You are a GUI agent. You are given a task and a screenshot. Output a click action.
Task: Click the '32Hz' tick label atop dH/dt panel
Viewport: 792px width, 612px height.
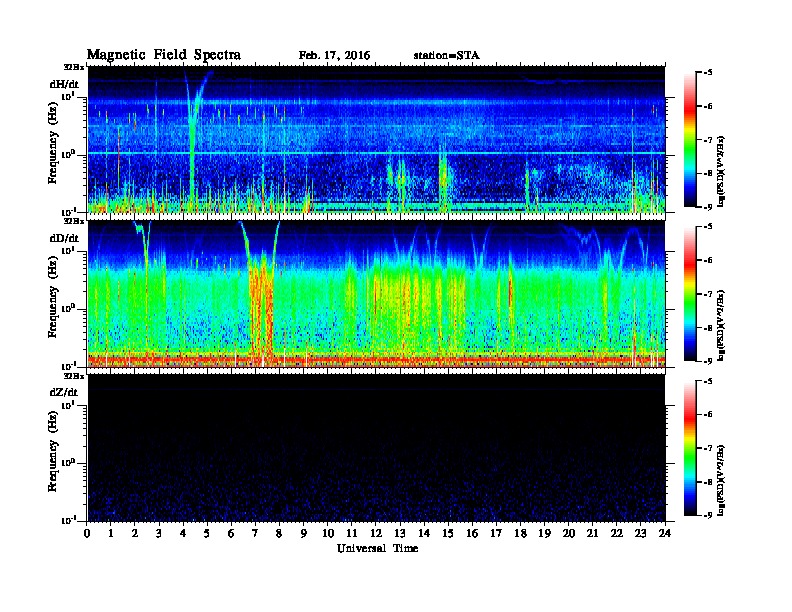(74, 67)
